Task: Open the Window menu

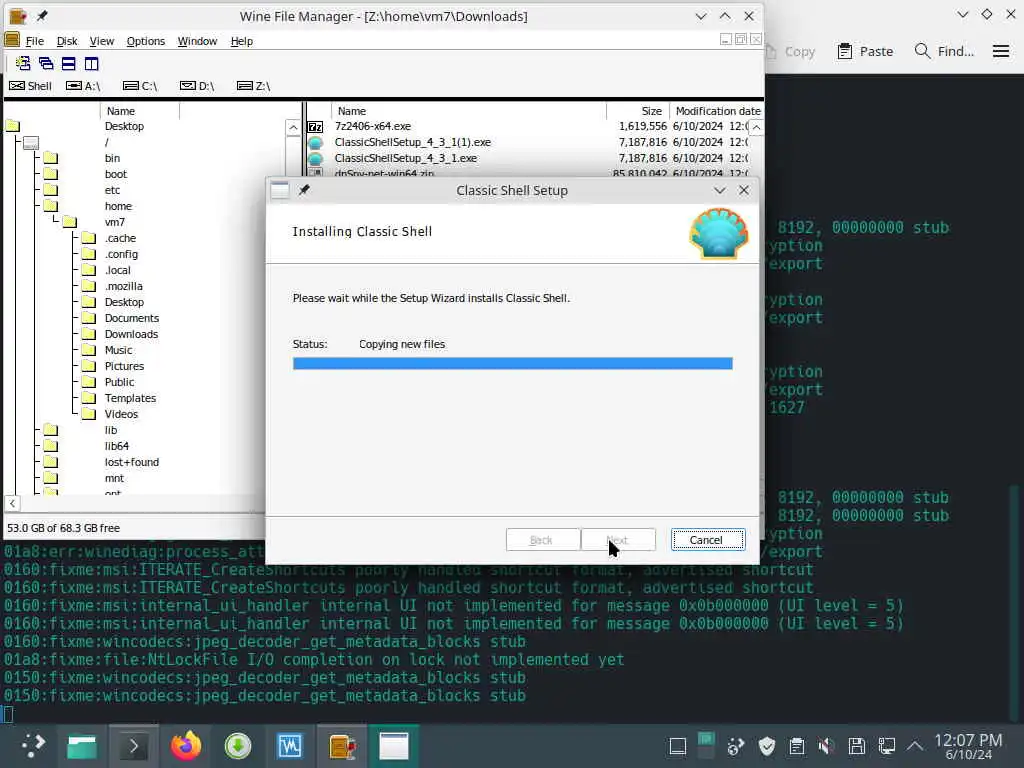Action: tap(197, 41)
